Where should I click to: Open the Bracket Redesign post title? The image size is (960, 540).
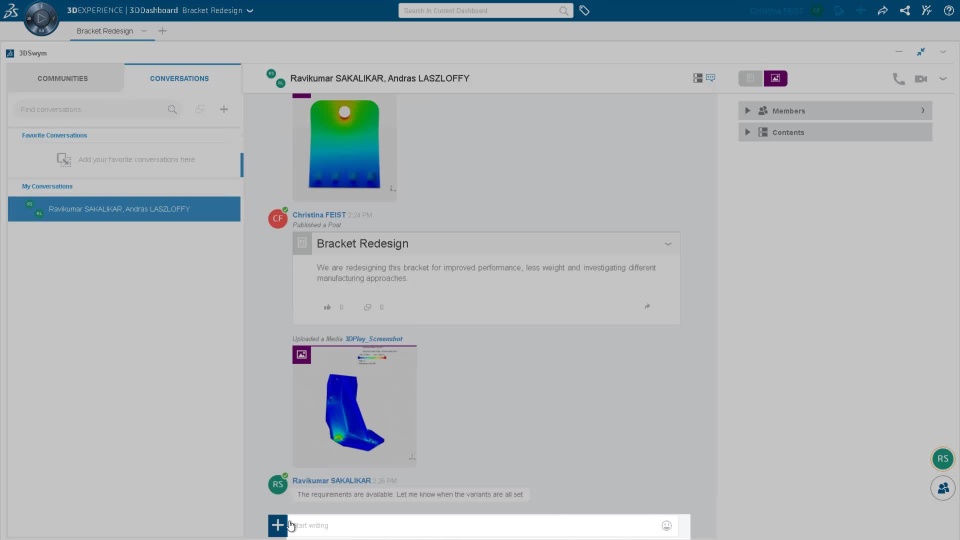click(362, 244)
